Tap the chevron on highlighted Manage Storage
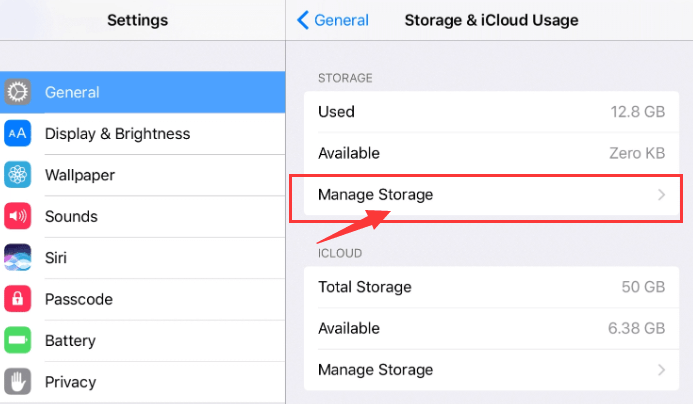Screen dimensions: 693x404 (x=661, y=196)
